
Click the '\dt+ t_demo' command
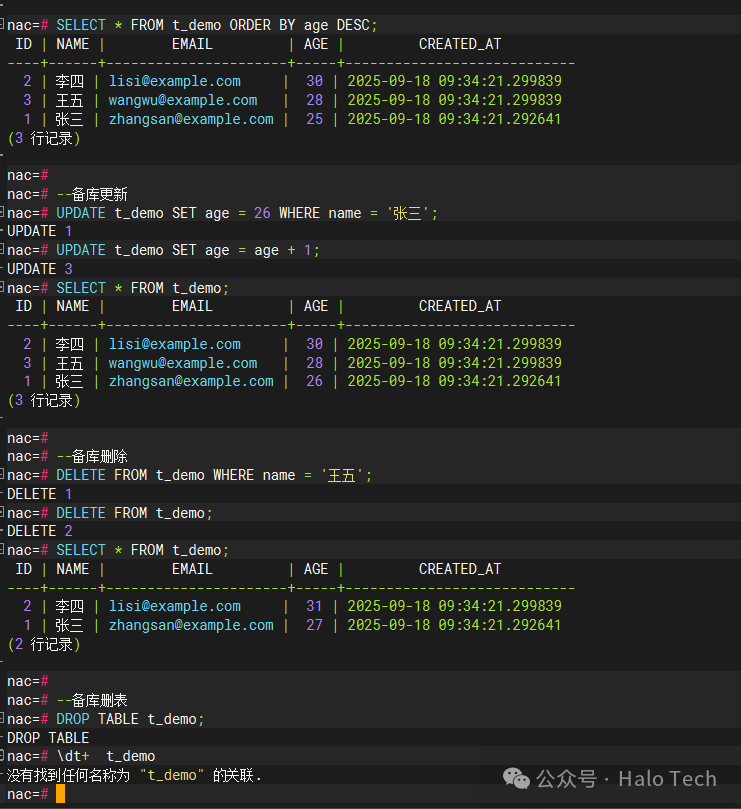click(81, 756)
